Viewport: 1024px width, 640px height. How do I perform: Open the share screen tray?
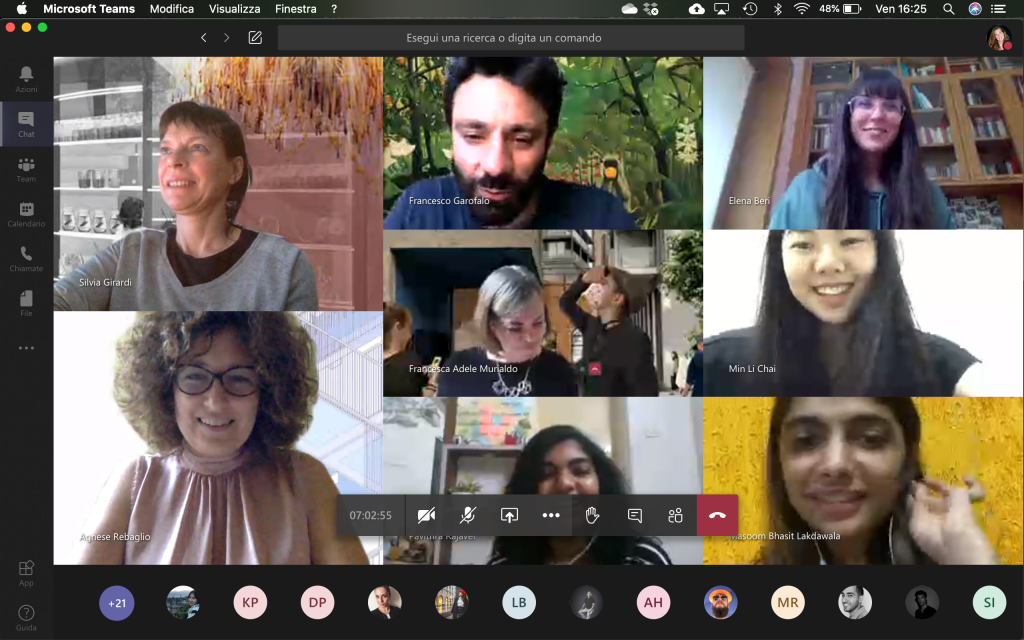(x=509, y=515)
